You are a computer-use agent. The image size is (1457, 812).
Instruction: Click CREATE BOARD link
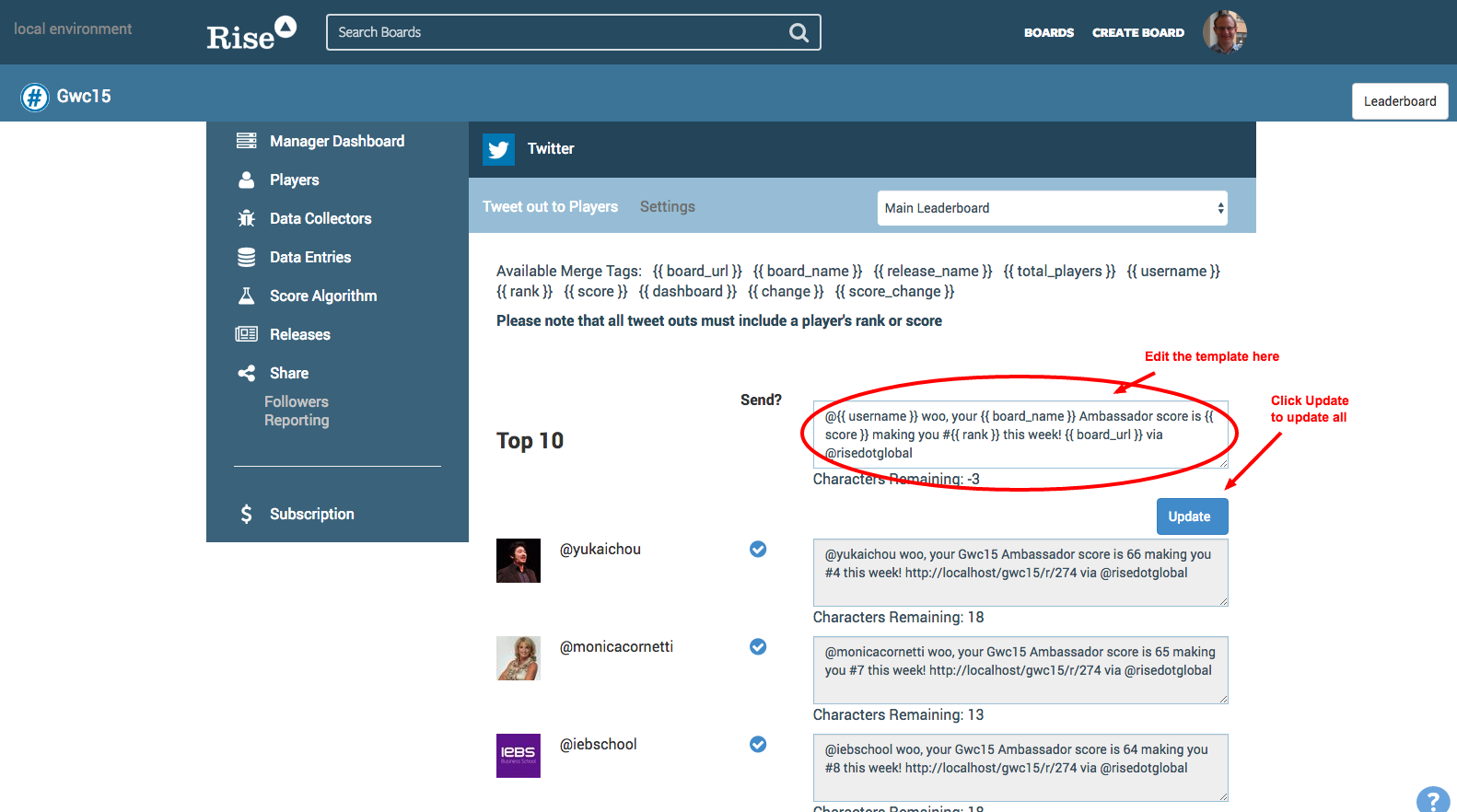coord(1138,32)
